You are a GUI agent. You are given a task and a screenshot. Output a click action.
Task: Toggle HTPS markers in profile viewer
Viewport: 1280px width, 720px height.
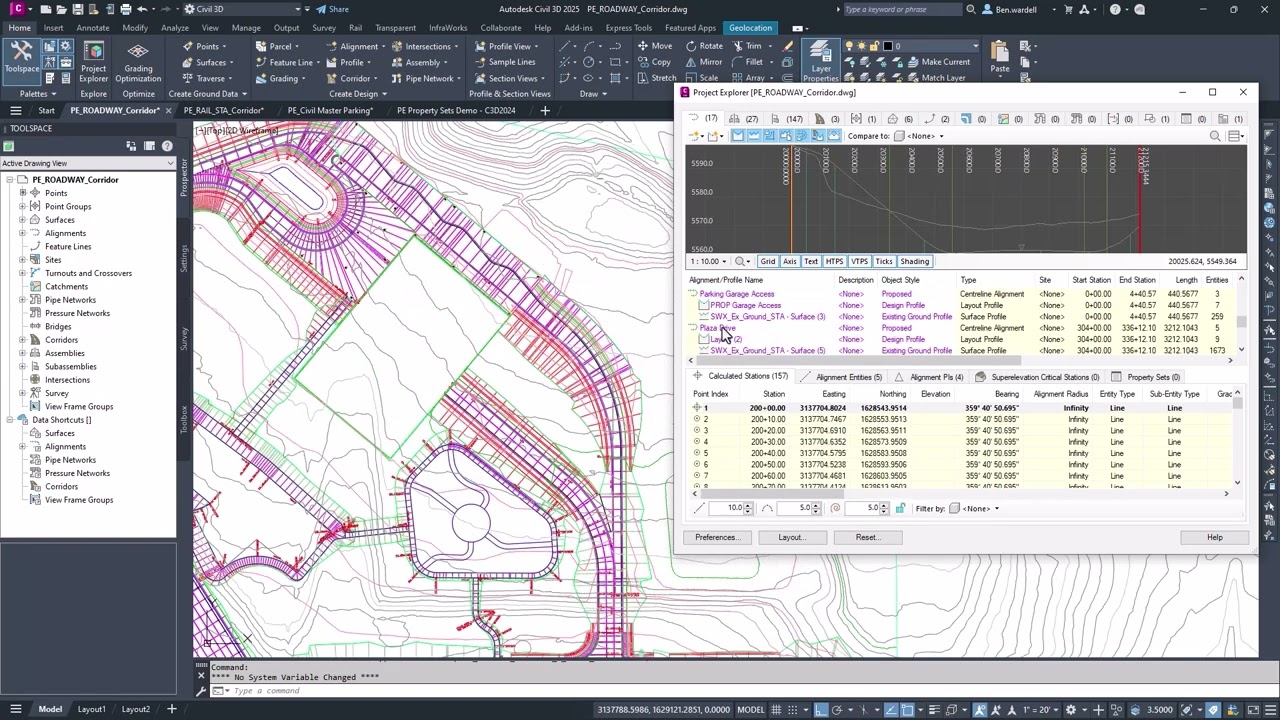[834, 261]
